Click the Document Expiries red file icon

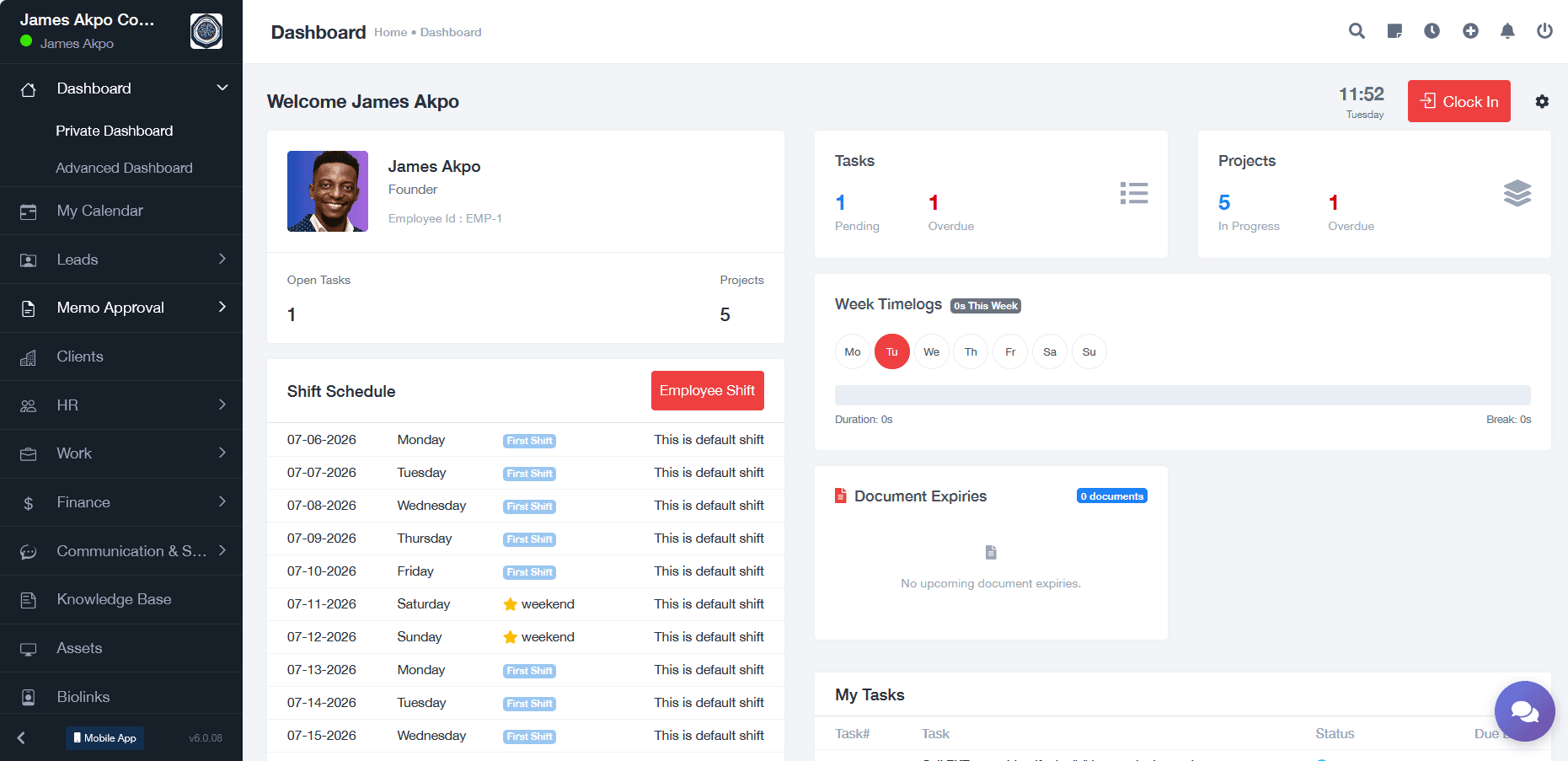840,496
